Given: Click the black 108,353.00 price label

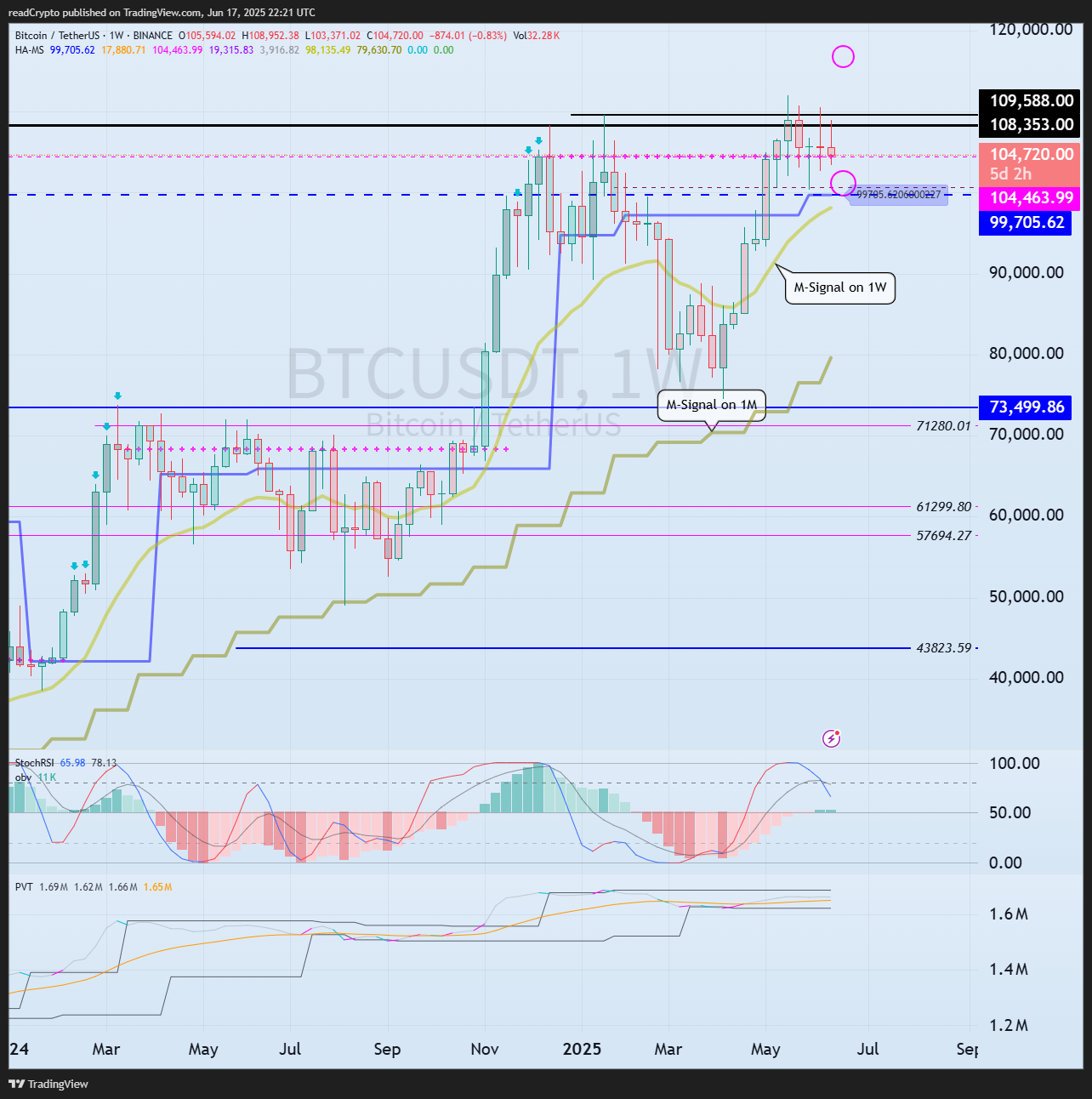Looking at the screenshot, I should (1031, 124).
